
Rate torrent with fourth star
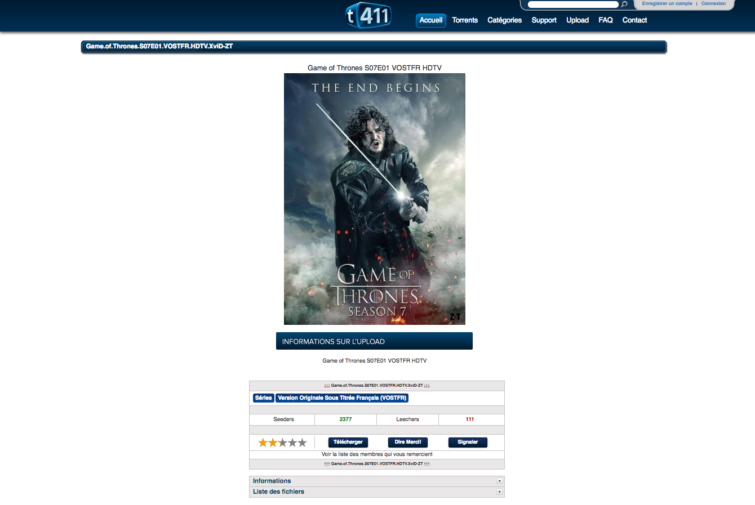292,442
